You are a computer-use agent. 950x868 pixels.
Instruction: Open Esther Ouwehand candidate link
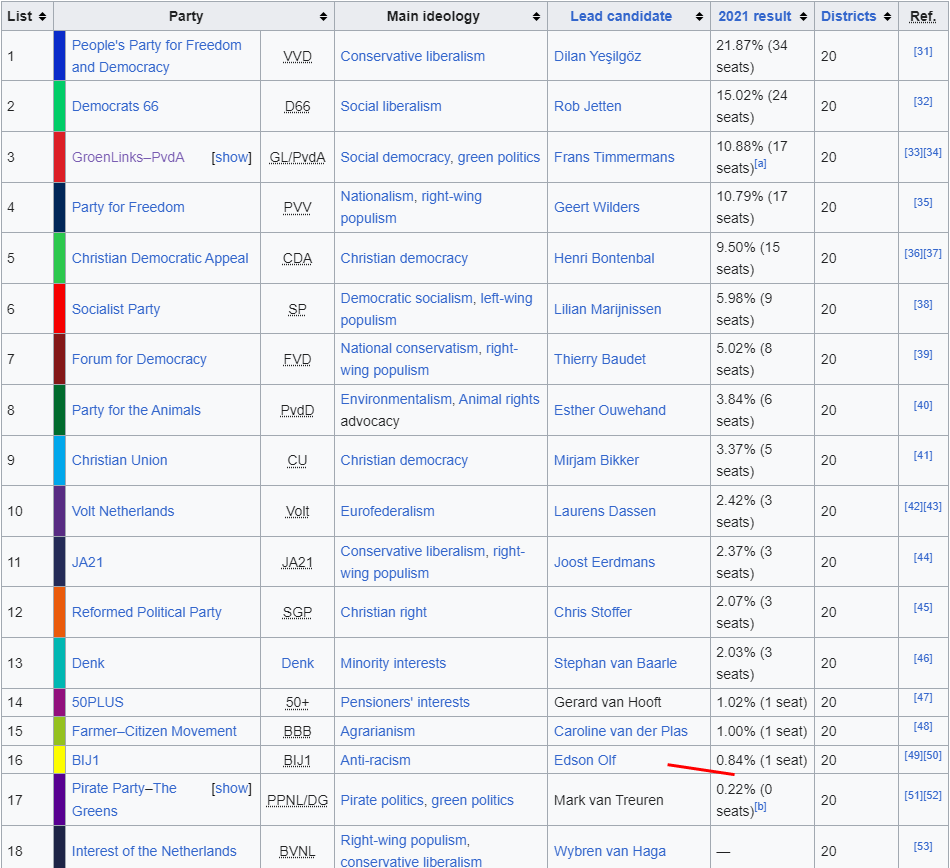pyautogui.click(x=610, y=411)
